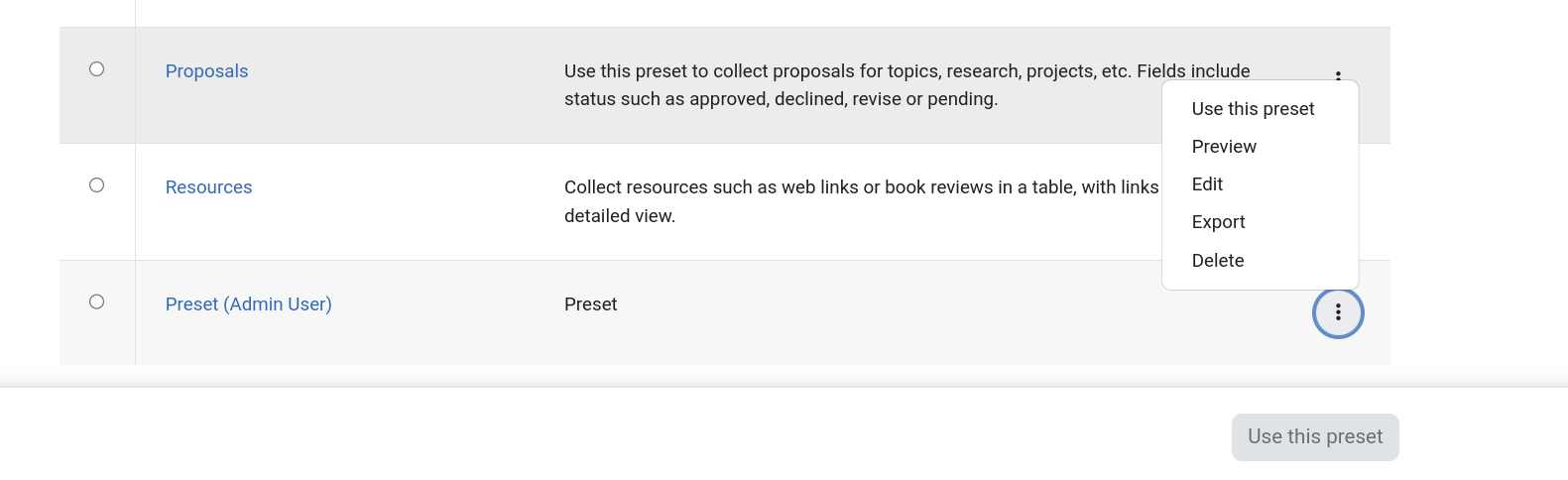Open the three-dot menu on the Proposals row
Screen dimensions: 1568x480
pyautogui.click(x=1338, y=74)
